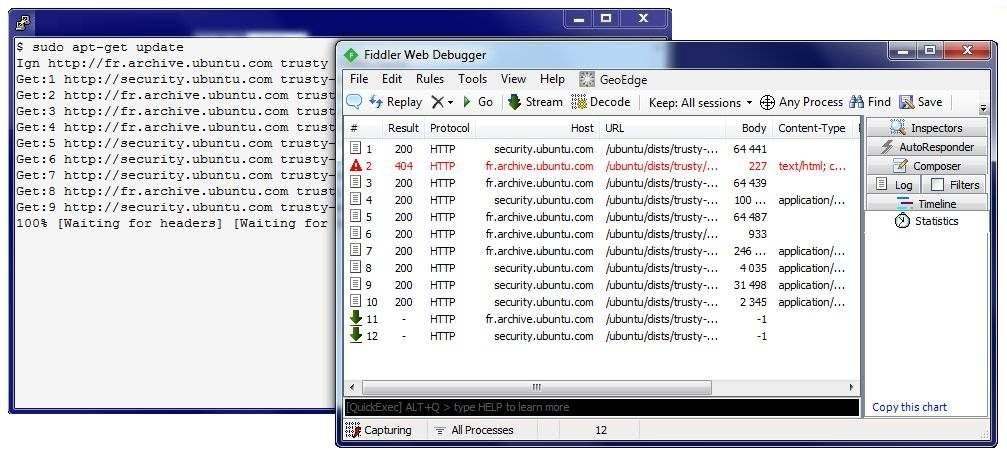This screenshot has height=455, width=1007.
Task: Open the Remove sessions X dropdown
Action: click(442, 102)
